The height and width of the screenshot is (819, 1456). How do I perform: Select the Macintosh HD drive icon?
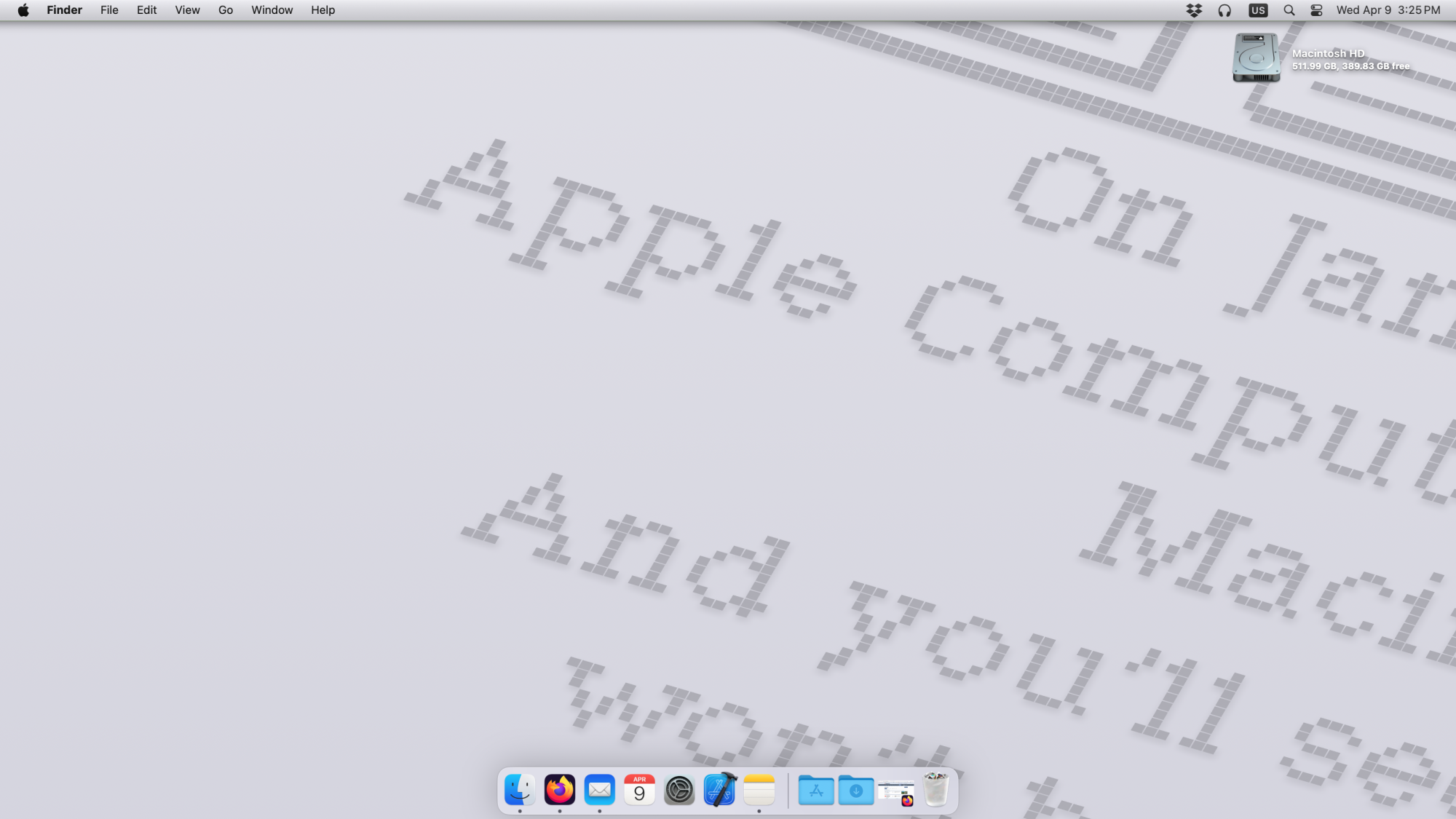[1256, 58]
